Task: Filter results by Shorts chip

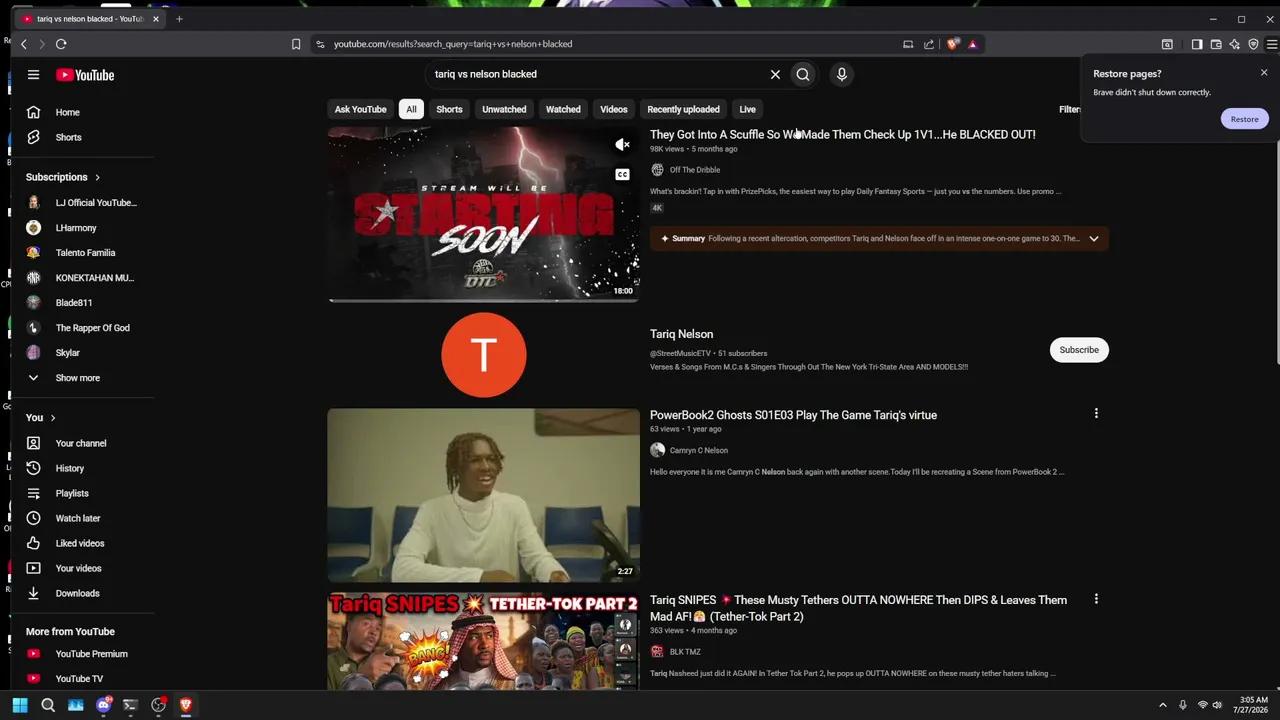Action: (449, 109)
